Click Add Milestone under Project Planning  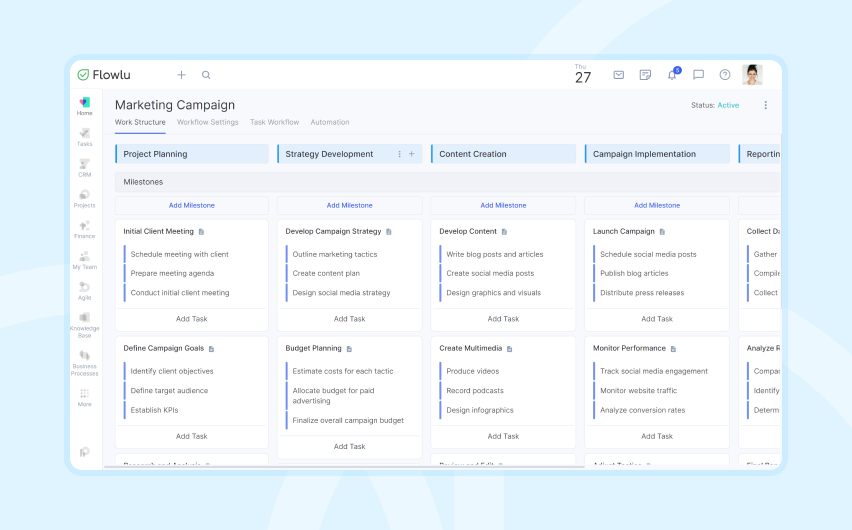[x=192, y=205]
